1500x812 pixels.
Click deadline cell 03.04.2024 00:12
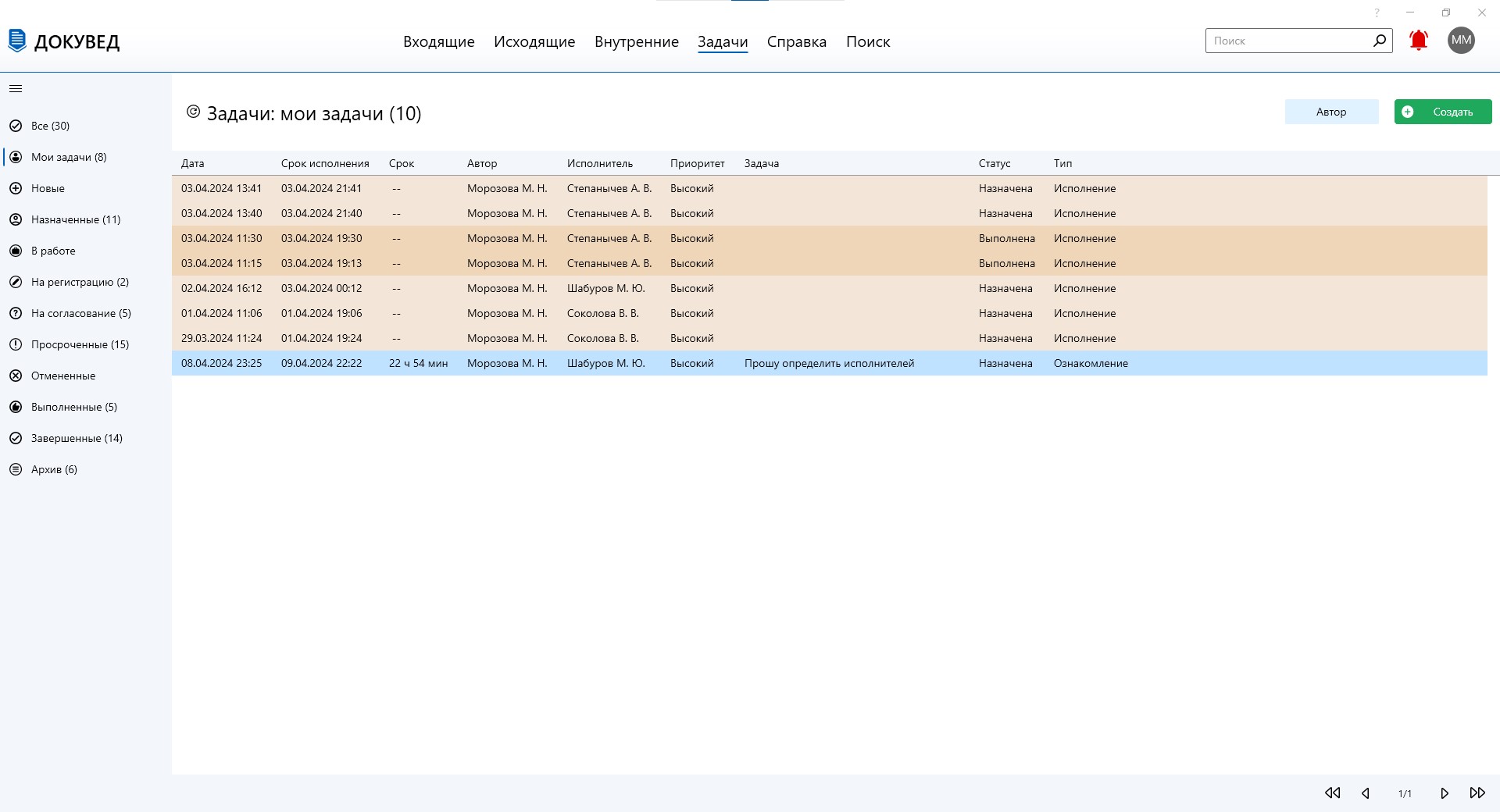pos(321,288)
